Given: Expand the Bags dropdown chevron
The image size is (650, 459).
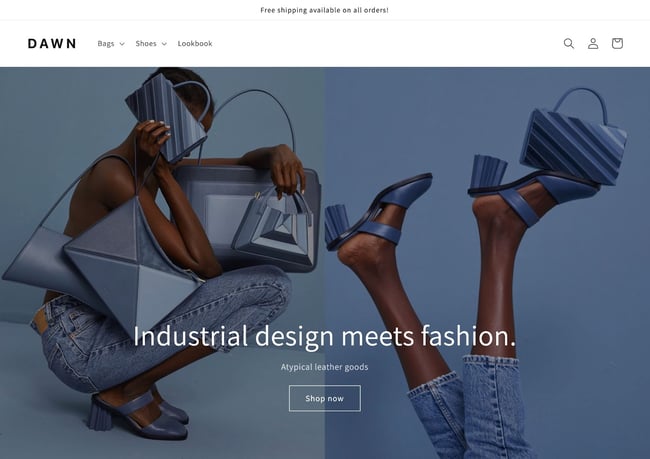Looking at the screenshot, I should click(x=122, y=44).
